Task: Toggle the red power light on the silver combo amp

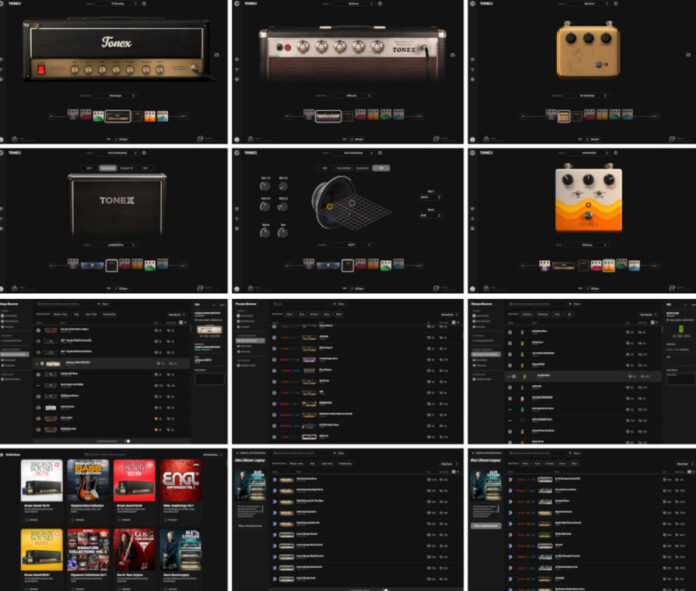Action: pos(288,47)
